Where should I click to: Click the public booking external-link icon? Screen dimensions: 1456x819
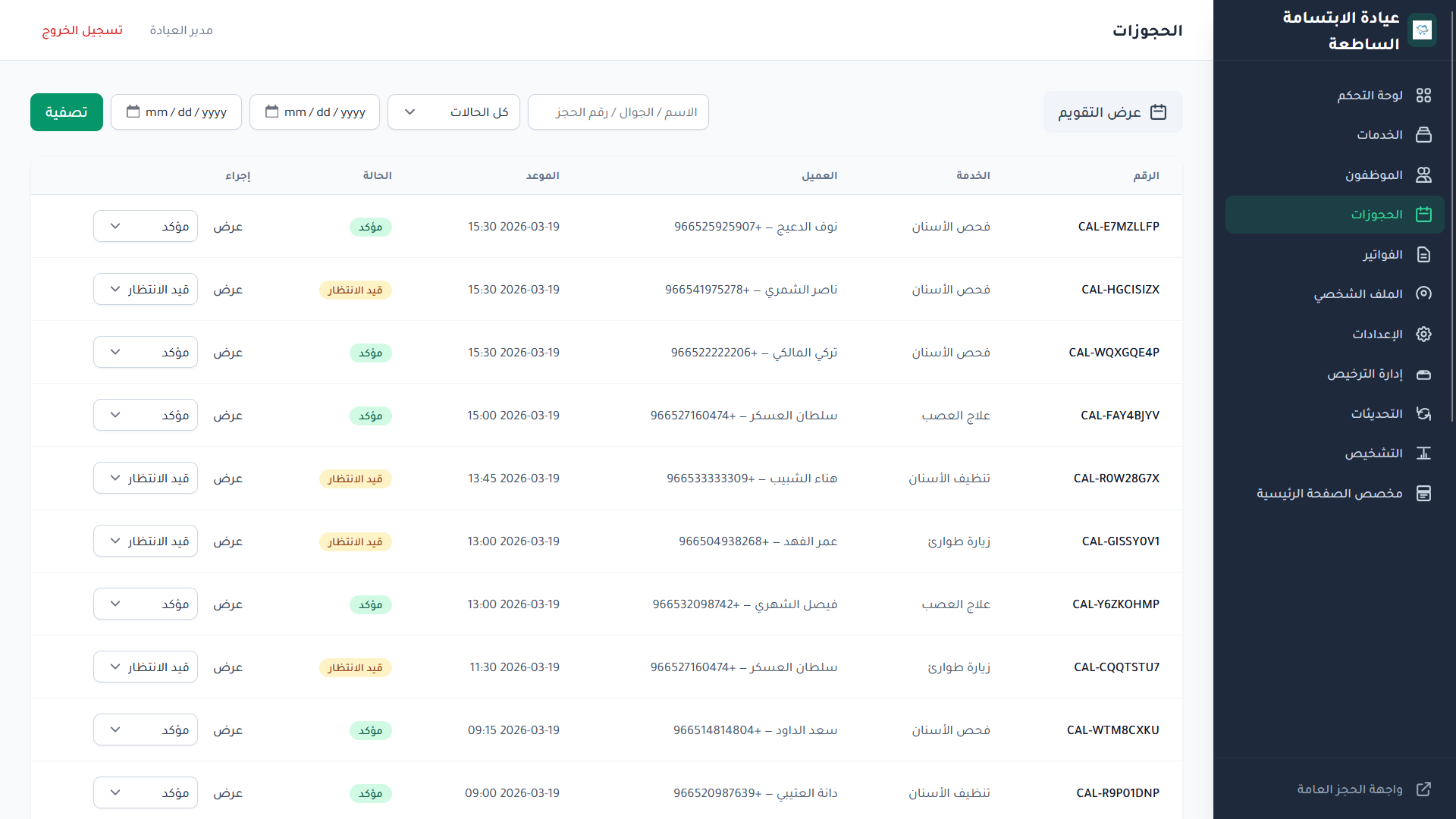click(x=1423, y=789)
